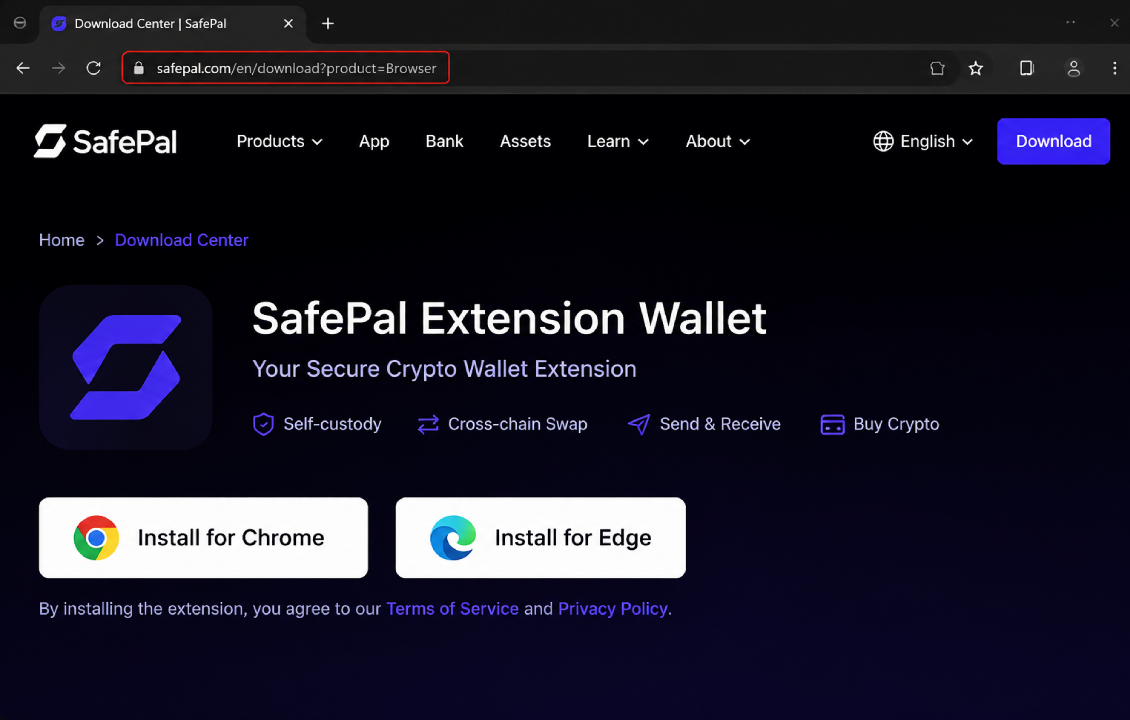
Task: Click Install for Edge
Action: 540,538
